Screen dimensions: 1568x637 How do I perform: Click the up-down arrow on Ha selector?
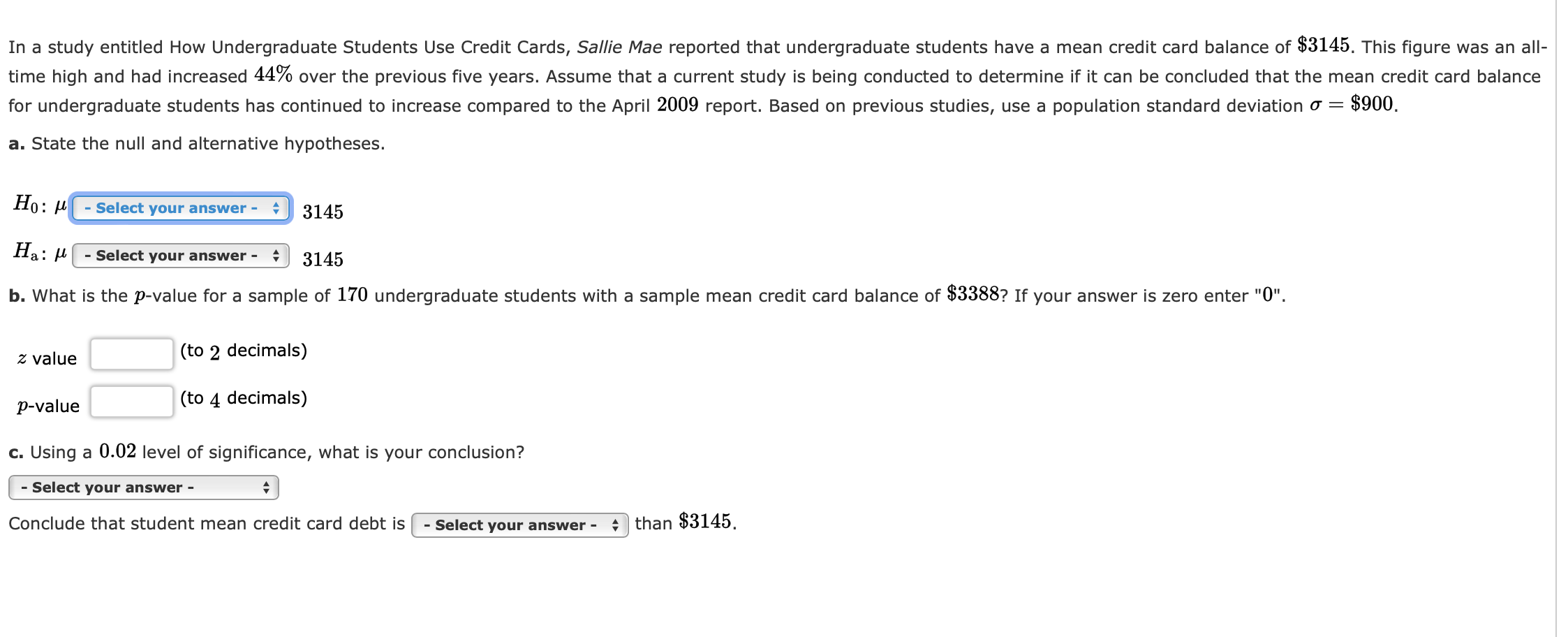coord(276,255)
